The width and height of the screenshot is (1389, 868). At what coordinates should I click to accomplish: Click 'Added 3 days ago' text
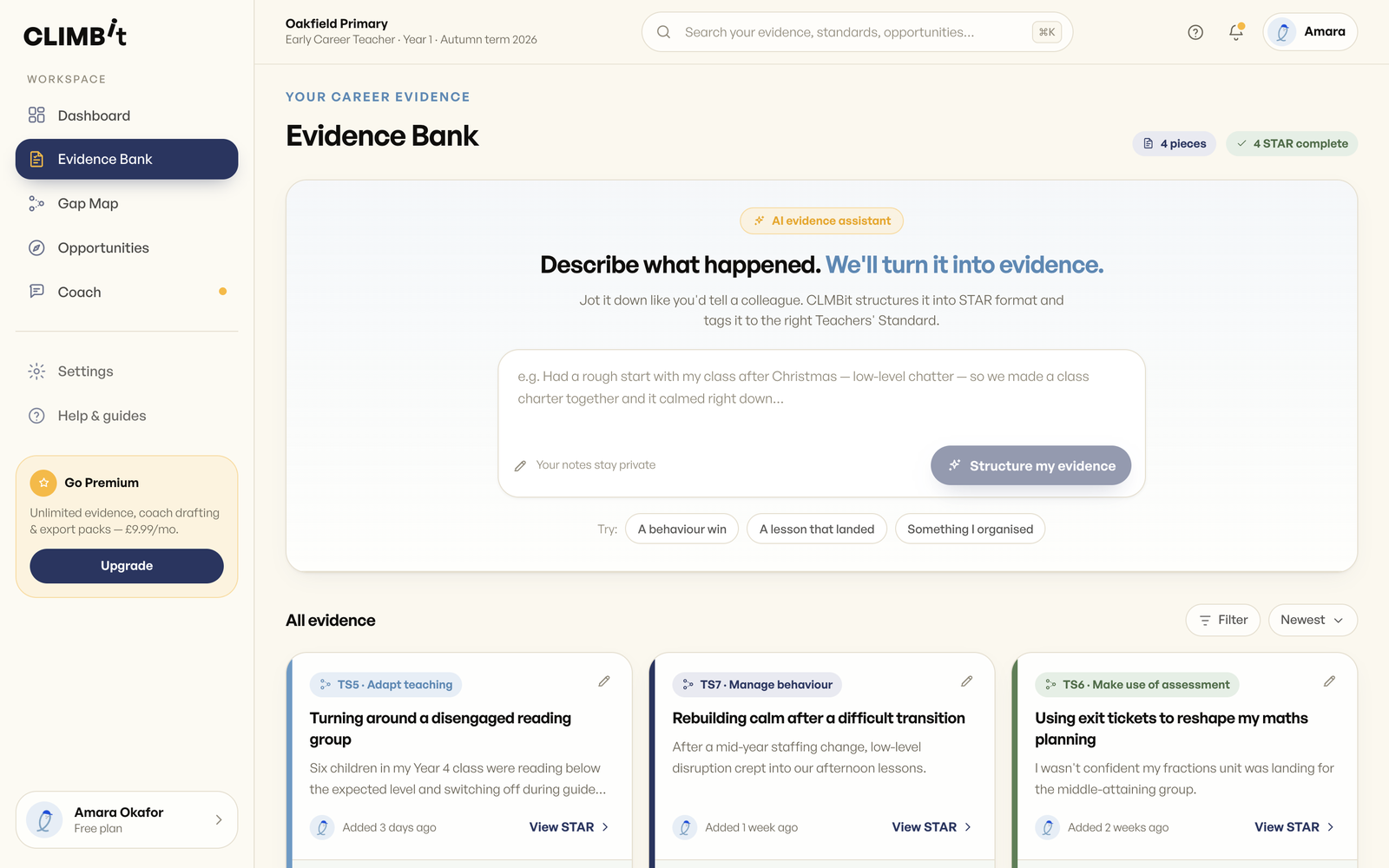[389, 827]
